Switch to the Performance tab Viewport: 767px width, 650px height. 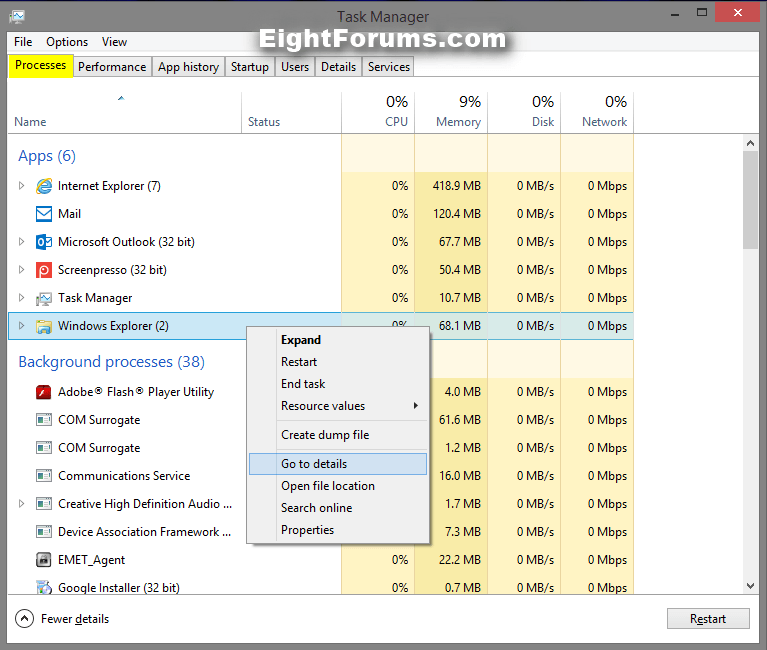coord(112,67)
